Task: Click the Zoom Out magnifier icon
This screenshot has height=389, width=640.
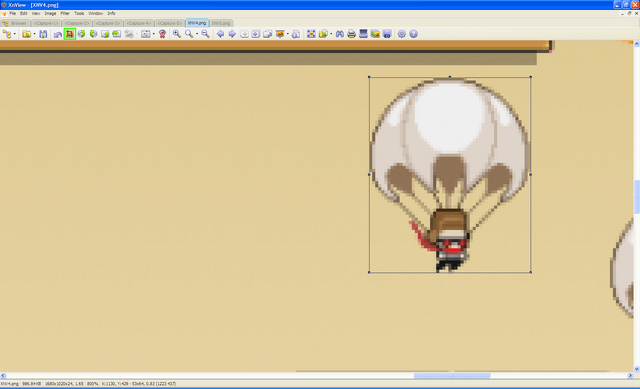Action: 205,34
